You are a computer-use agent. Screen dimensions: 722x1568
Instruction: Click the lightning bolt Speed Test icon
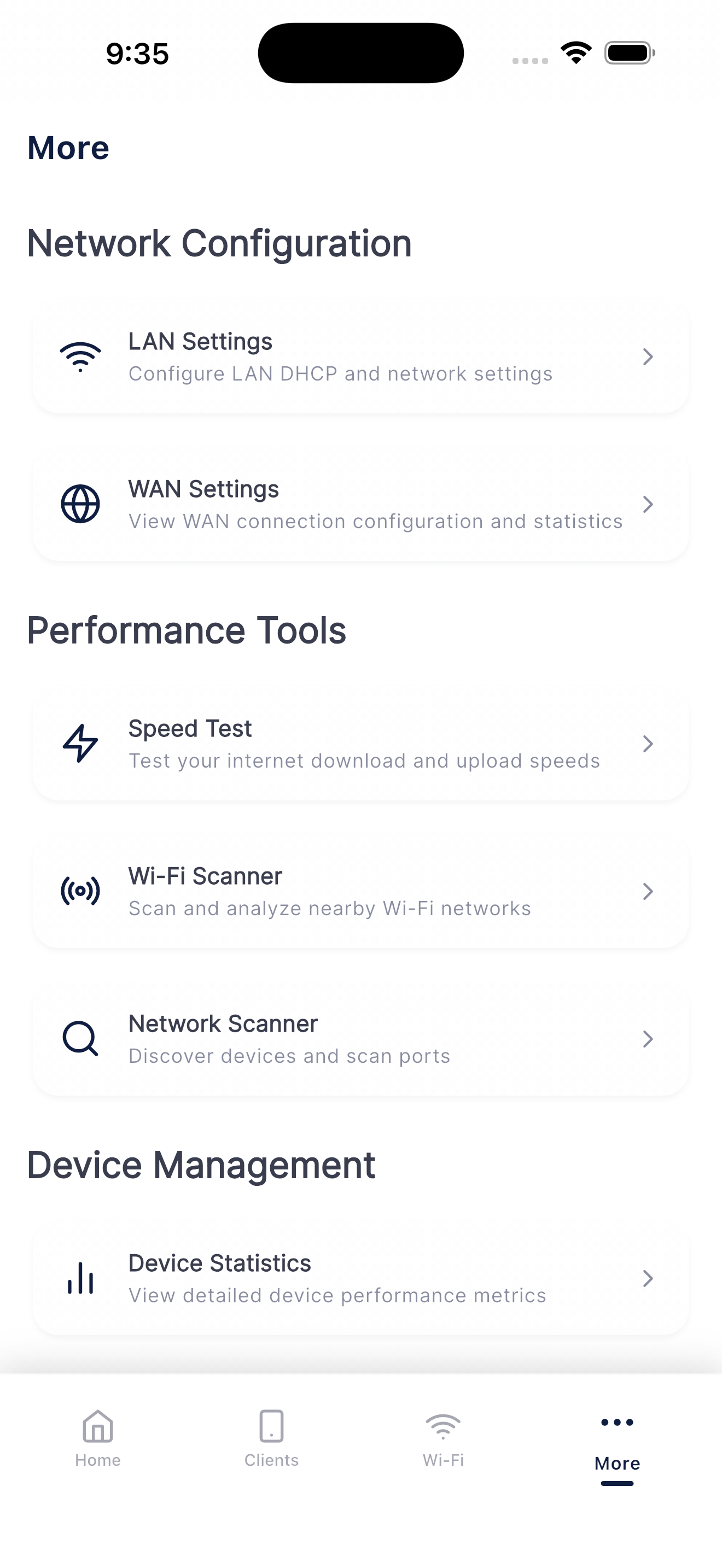[80, 743]
